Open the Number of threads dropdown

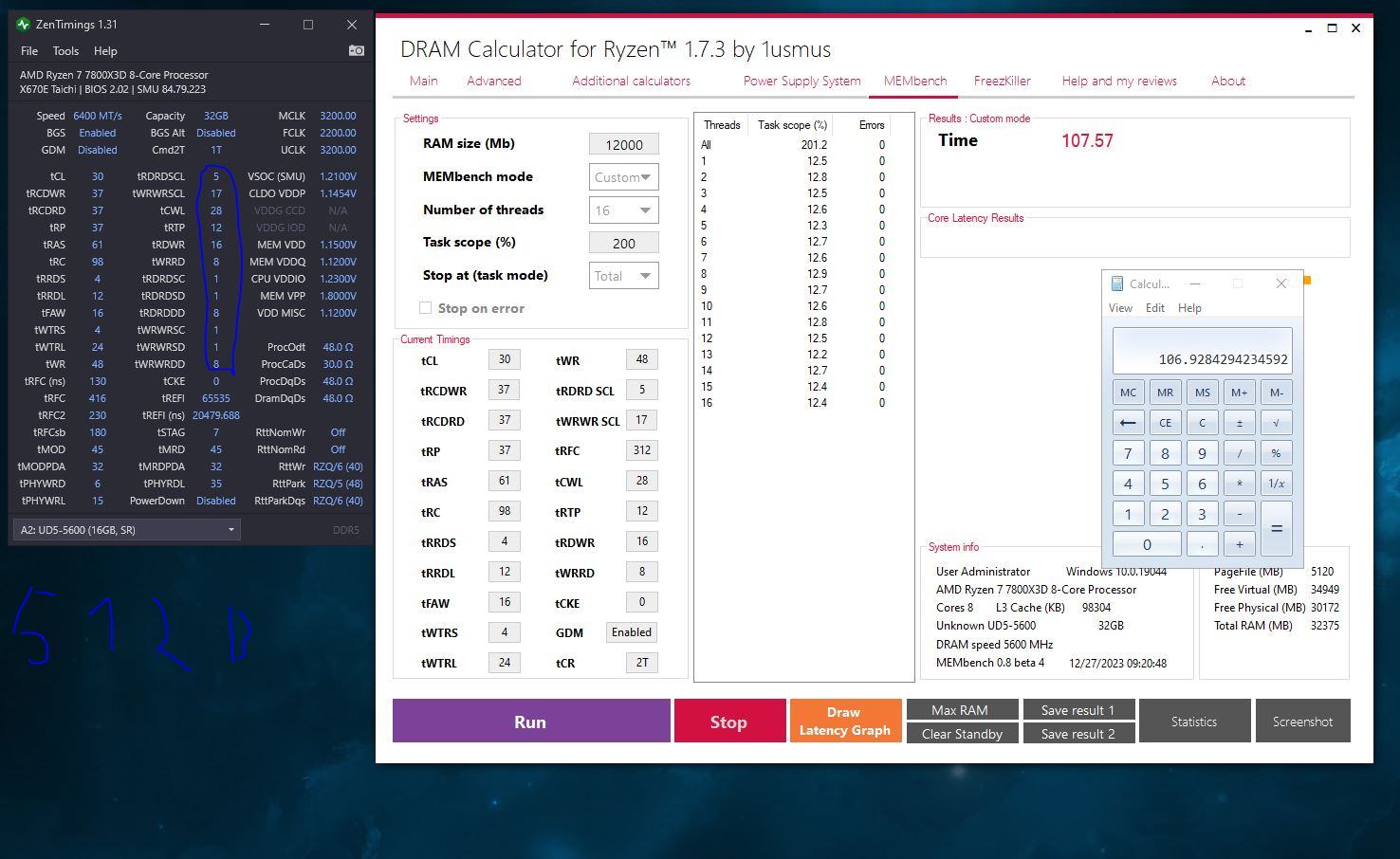pos(623,210)
